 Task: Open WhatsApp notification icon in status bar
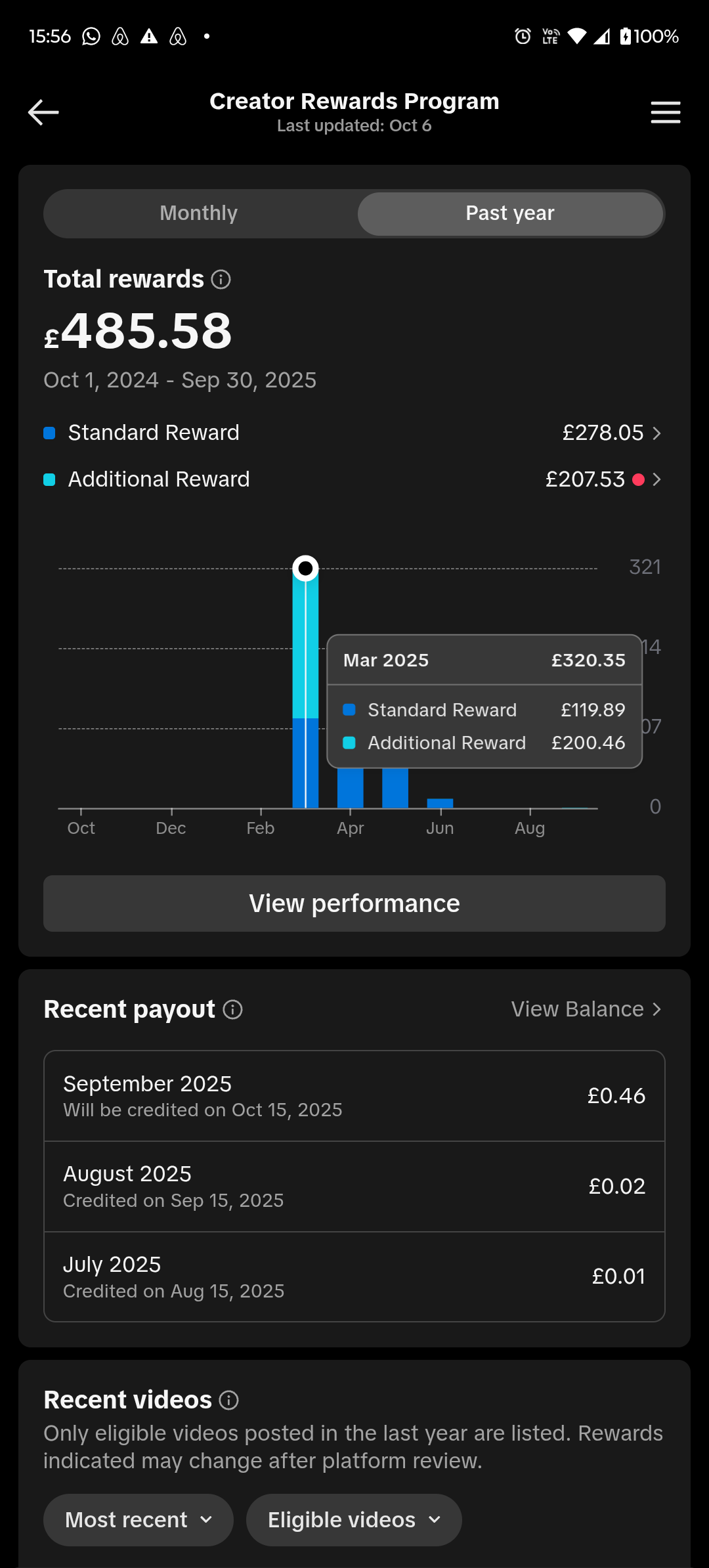[x=91, y=36]
